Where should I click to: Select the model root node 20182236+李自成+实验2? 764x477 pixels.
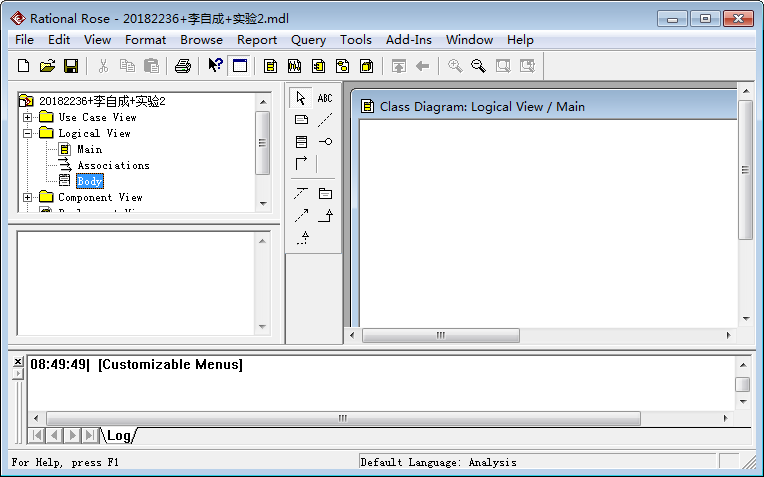(102, 101)
